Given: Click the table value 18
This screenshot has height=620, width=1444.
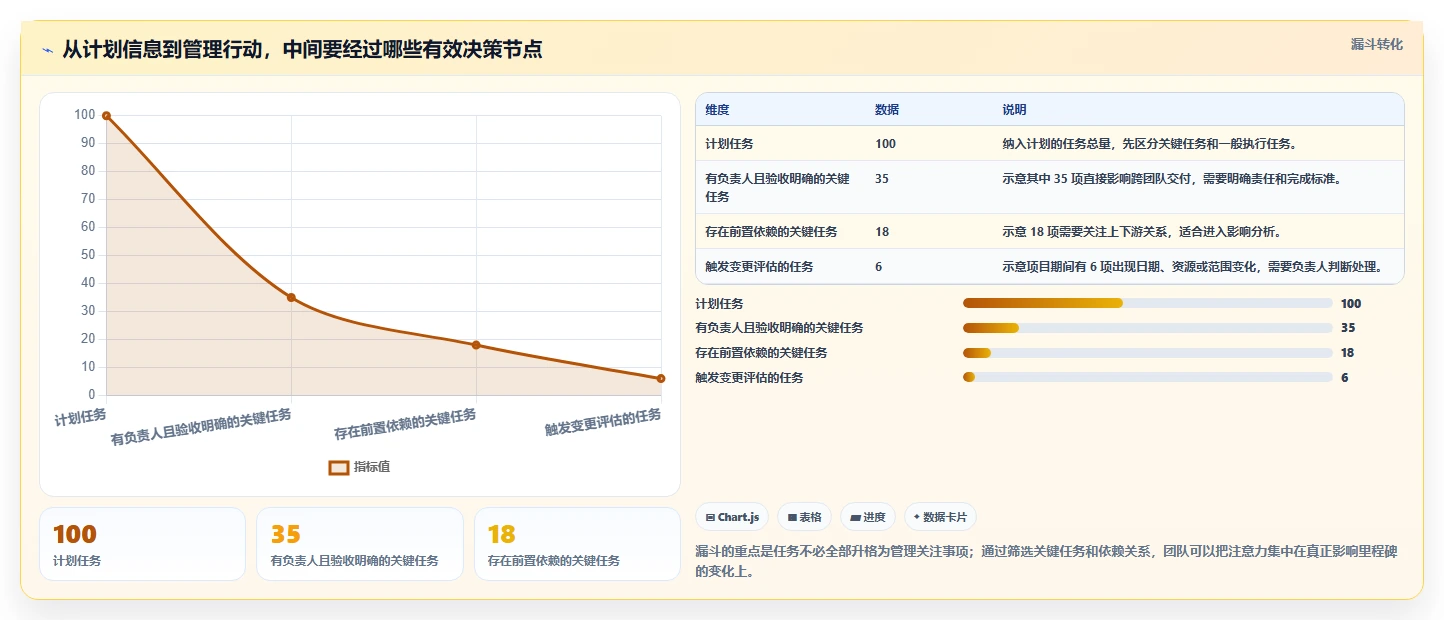Looking at the screenshot, I should tap(882, 232).
